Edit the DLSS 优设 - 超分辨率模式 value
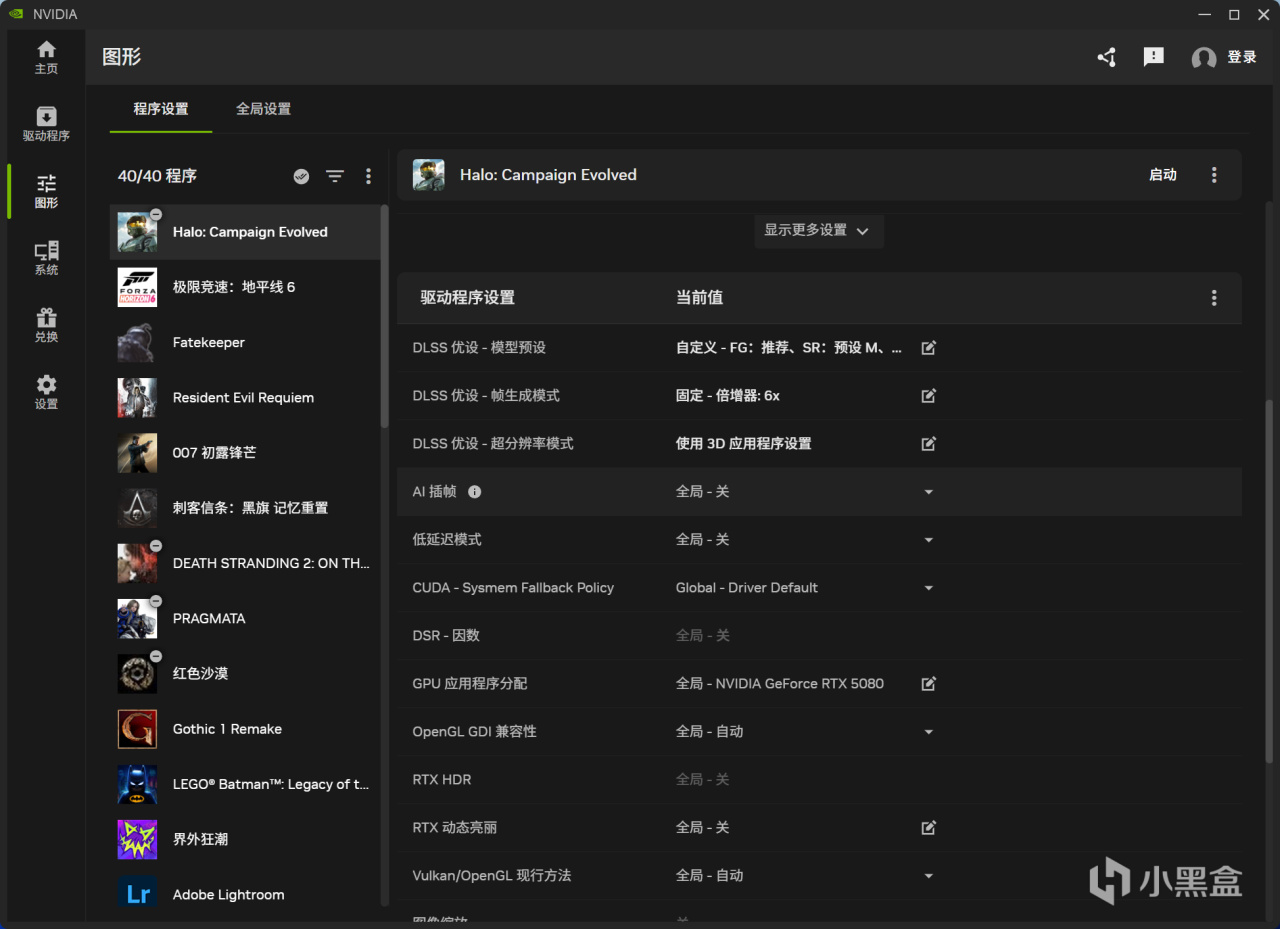The width and height of the screenshot is (1280, 929). point(929,444)
